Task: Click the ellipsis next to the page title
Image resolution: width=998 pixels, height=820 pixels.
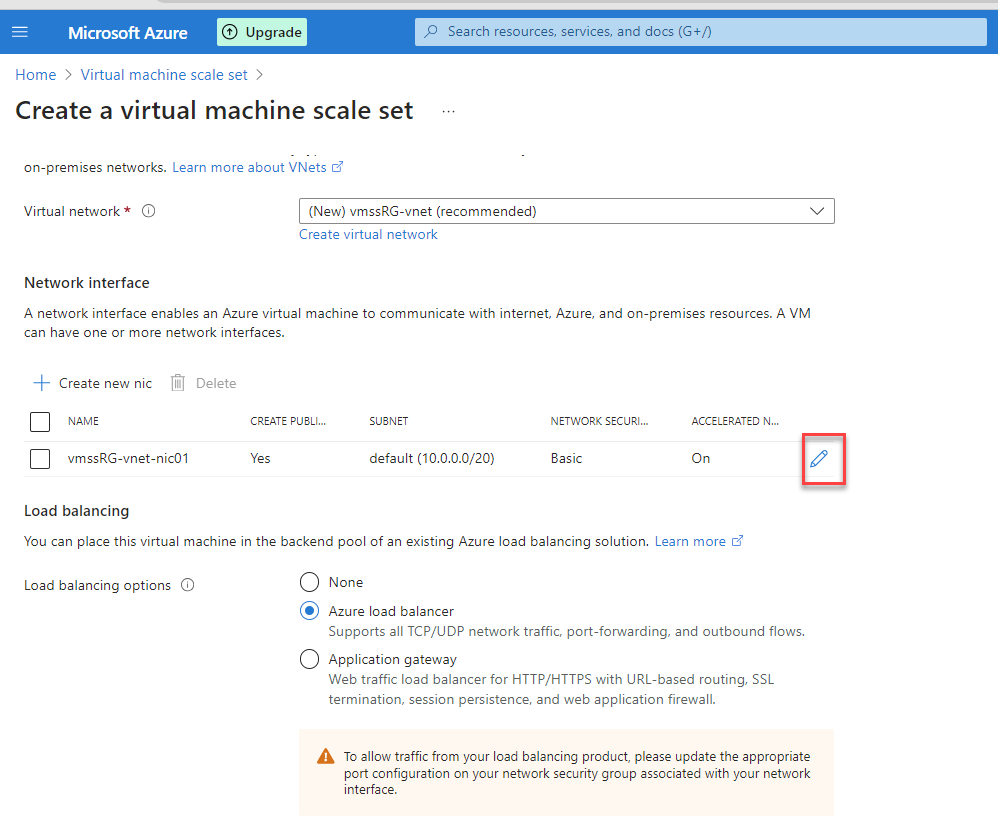Action: point(448,112)
